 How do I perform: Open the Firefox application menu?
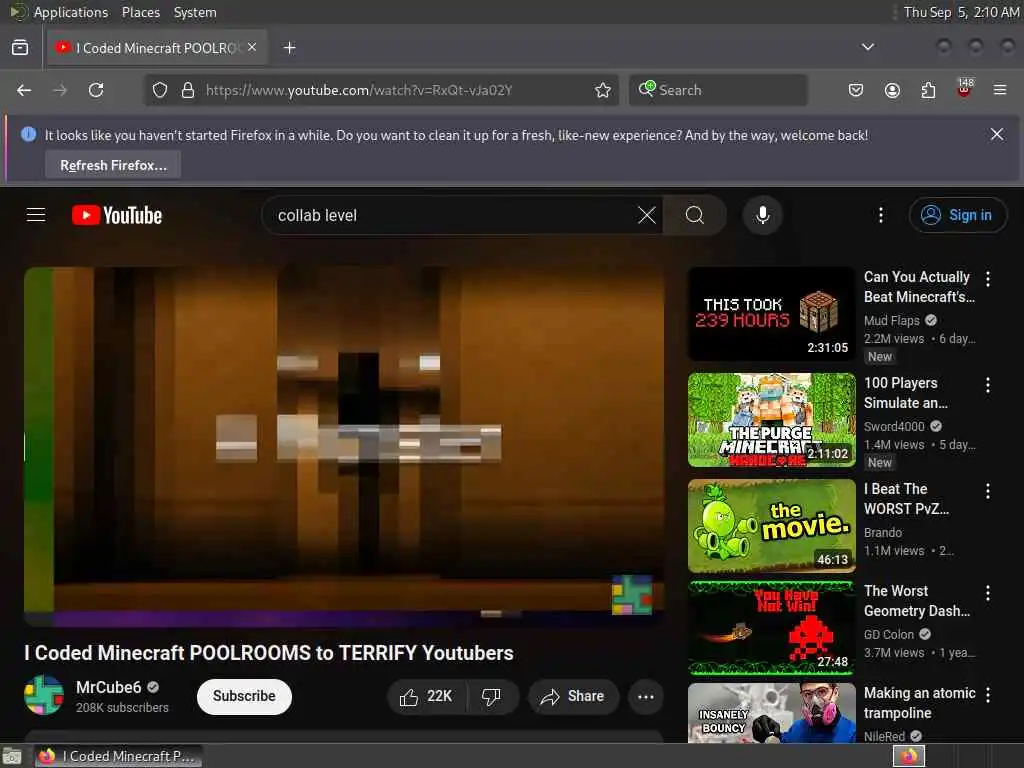pyautogui.click(x=1000, y=90)
